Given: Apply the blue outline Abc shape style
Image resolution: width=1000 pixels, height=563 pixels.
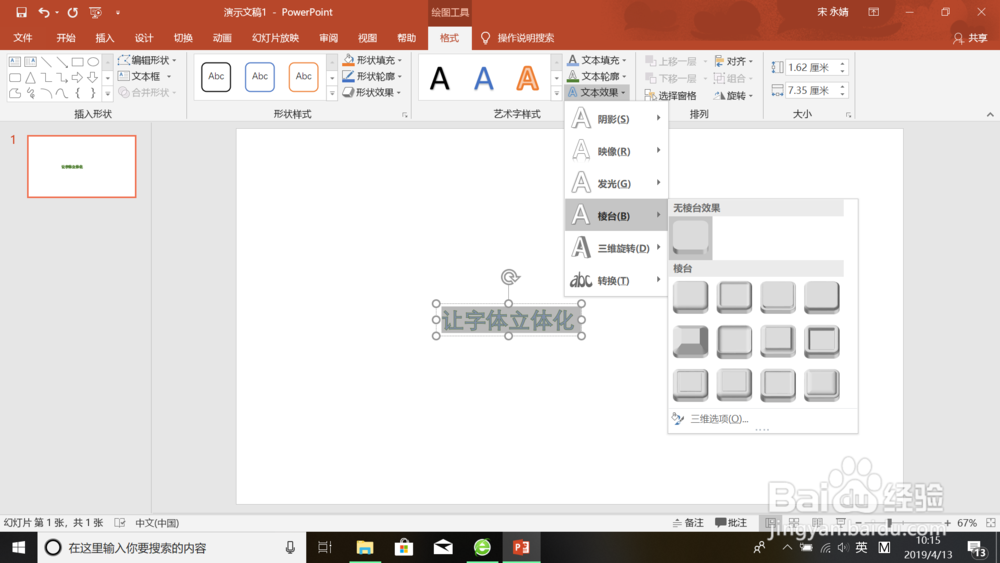Looking at the screenshot, I should (x=260, y=77).
